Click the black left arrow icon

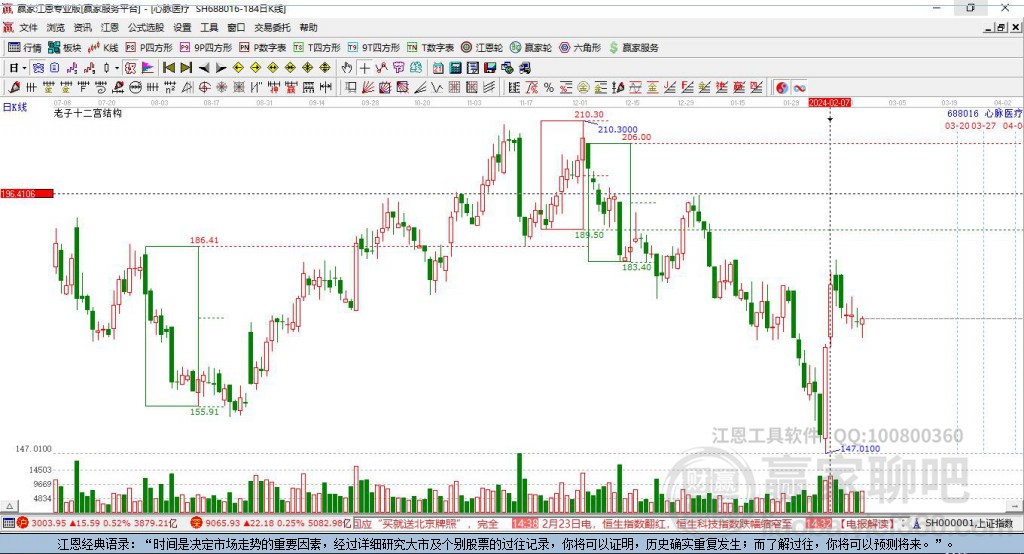(x=204, y=68)
